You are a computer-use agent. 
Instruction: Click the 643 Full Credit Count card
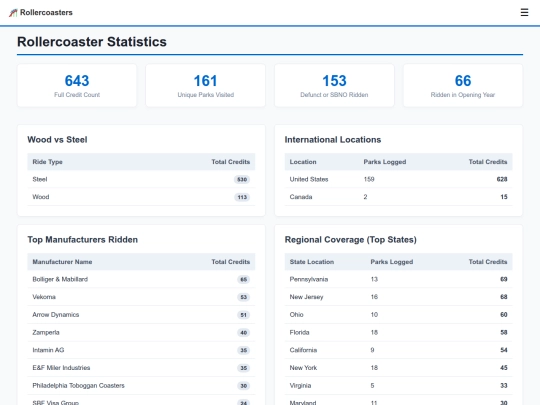tap(77, 85)
